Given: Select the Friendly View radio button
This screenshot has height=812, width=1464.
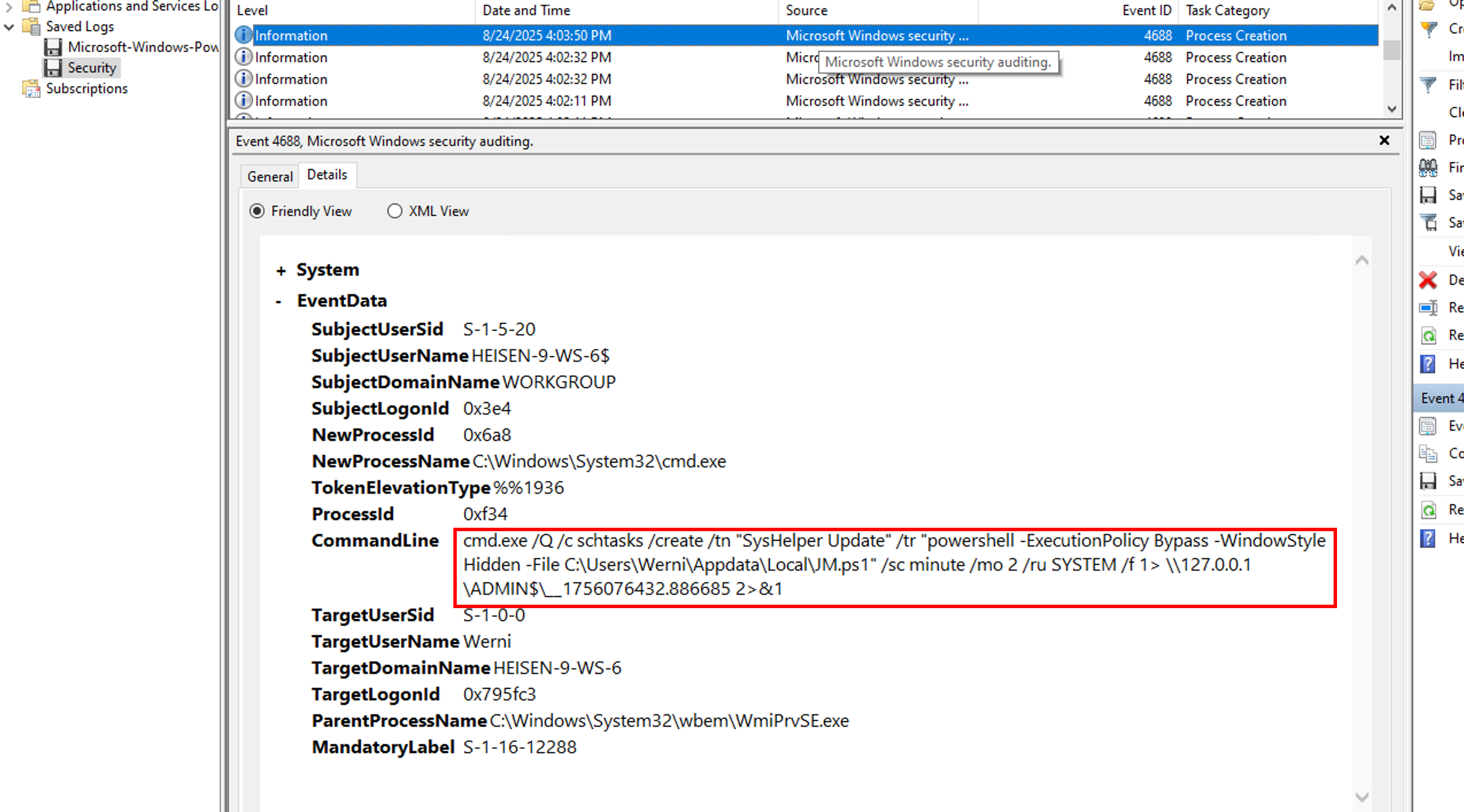Looking at the screenshot, I should [x=257, y=211].
